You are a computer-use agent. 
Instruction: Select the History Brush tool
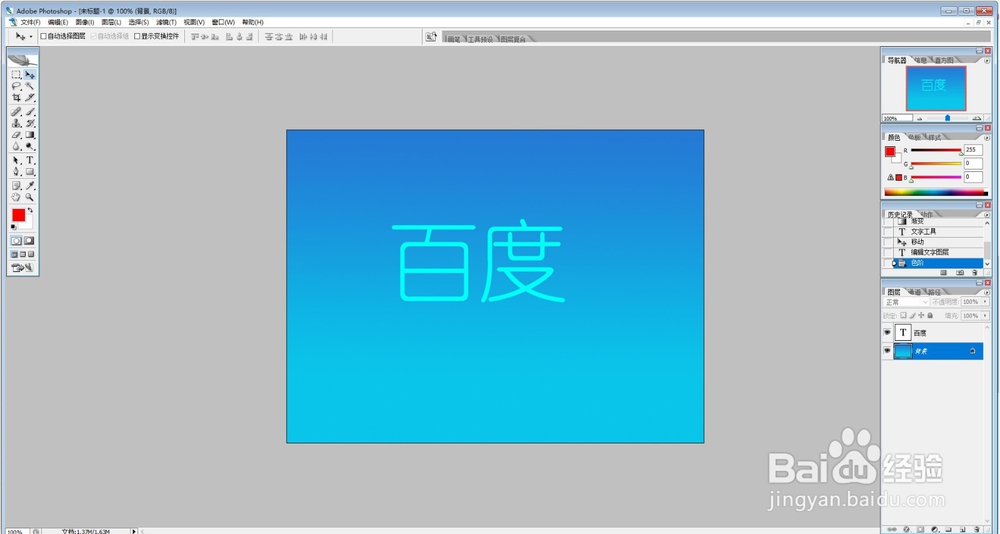point(30,123)
